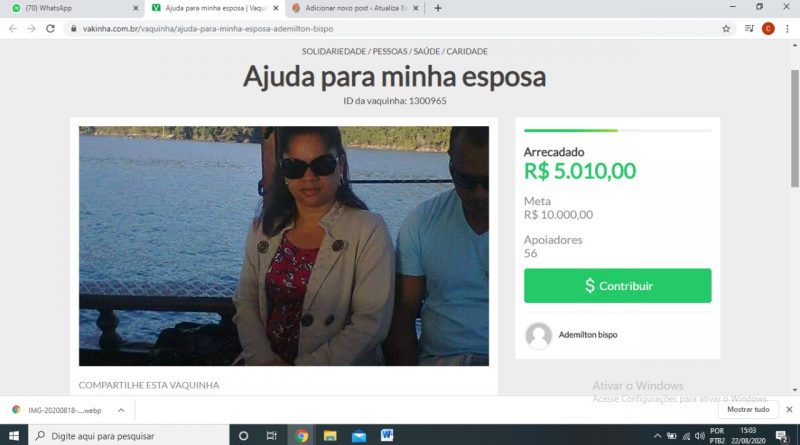Open a new browser tab
Image resolution: width=800 pixels, height=445 pixels.
click(438, 8)
